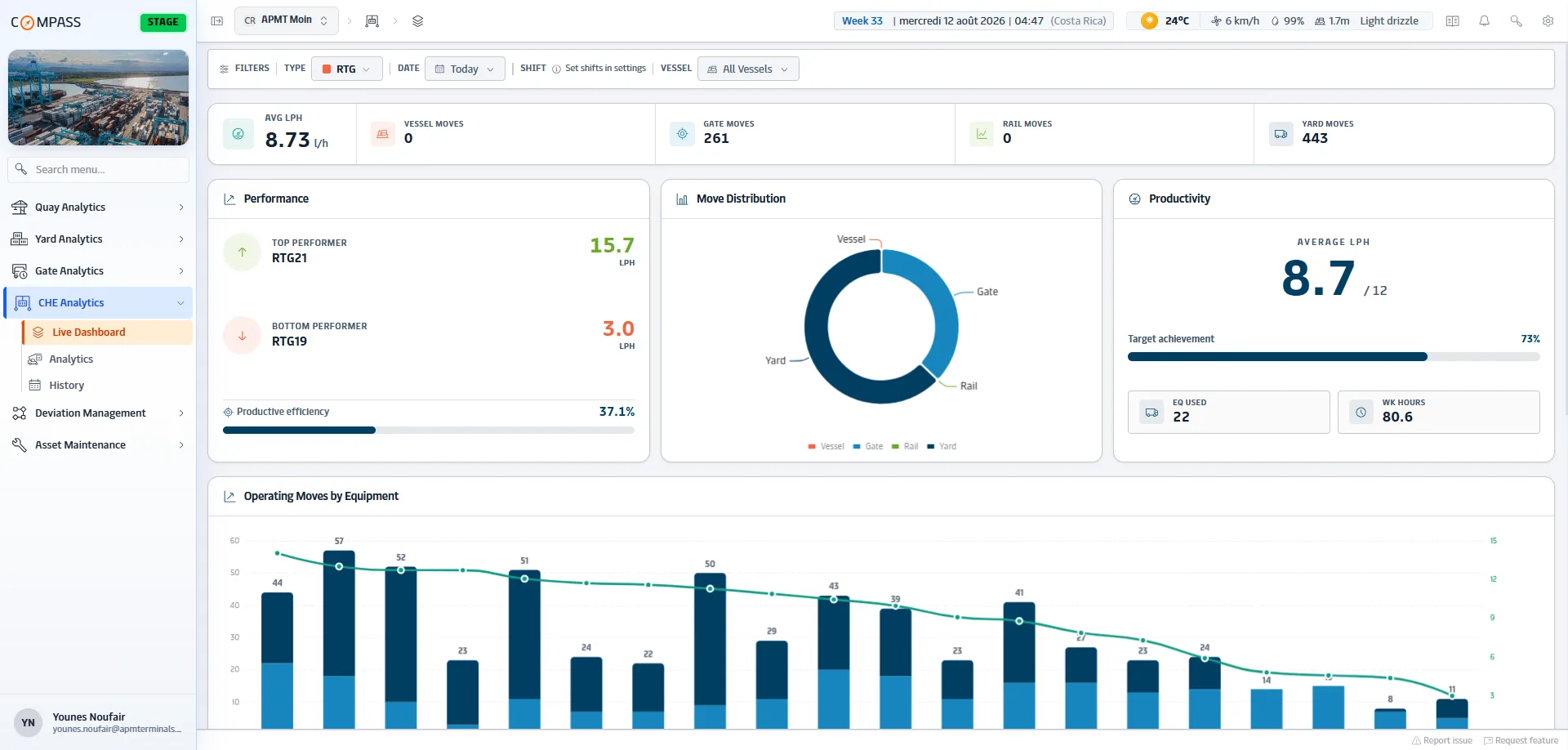
Task: Click the Gate Moves target icon
Action: click(x=683, y=134)
